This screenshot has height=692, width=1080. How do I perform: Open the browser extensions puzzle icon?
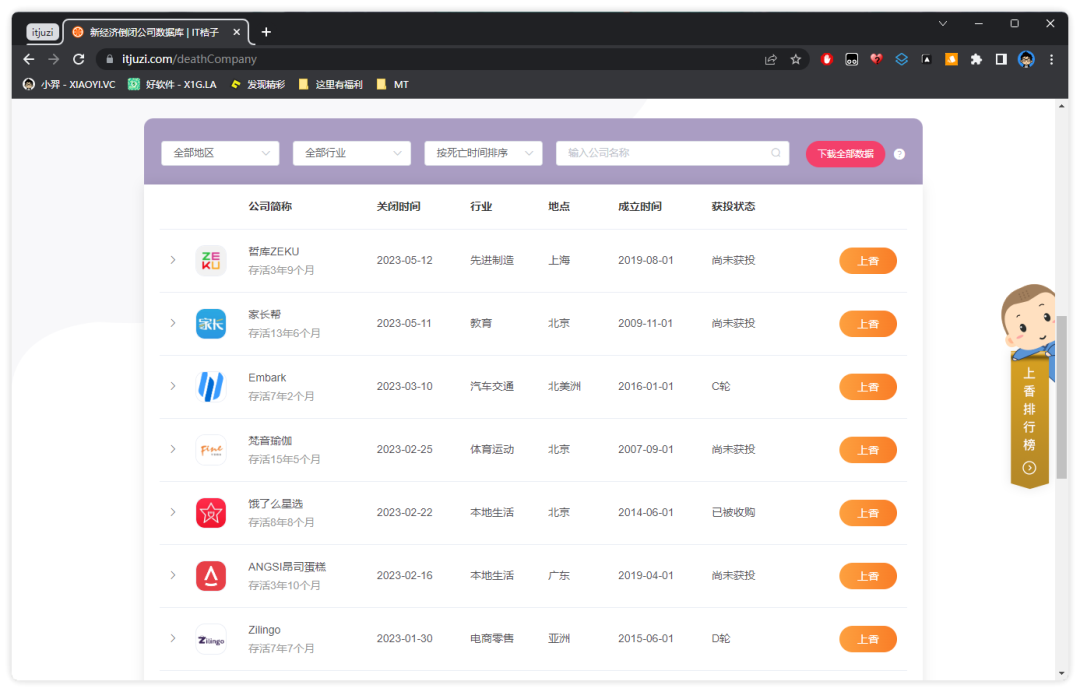click(x=976, y=59)
